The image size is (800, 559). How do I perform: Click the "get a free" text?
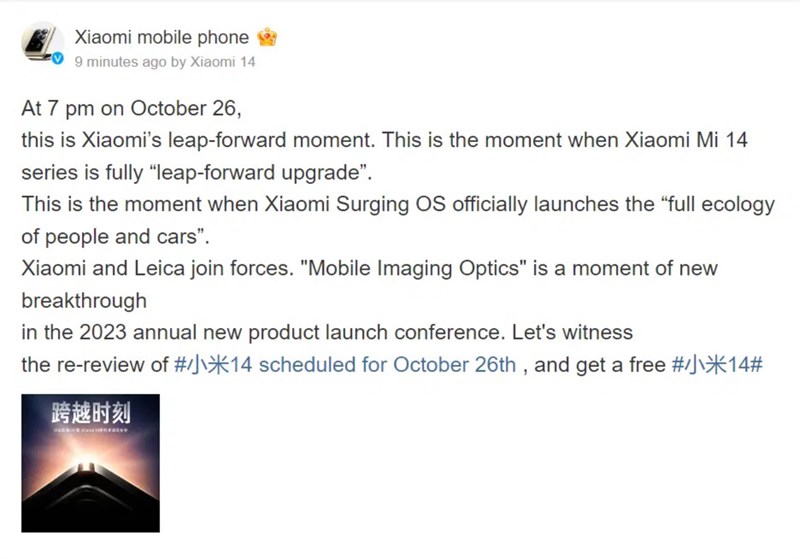coord(618,364)
